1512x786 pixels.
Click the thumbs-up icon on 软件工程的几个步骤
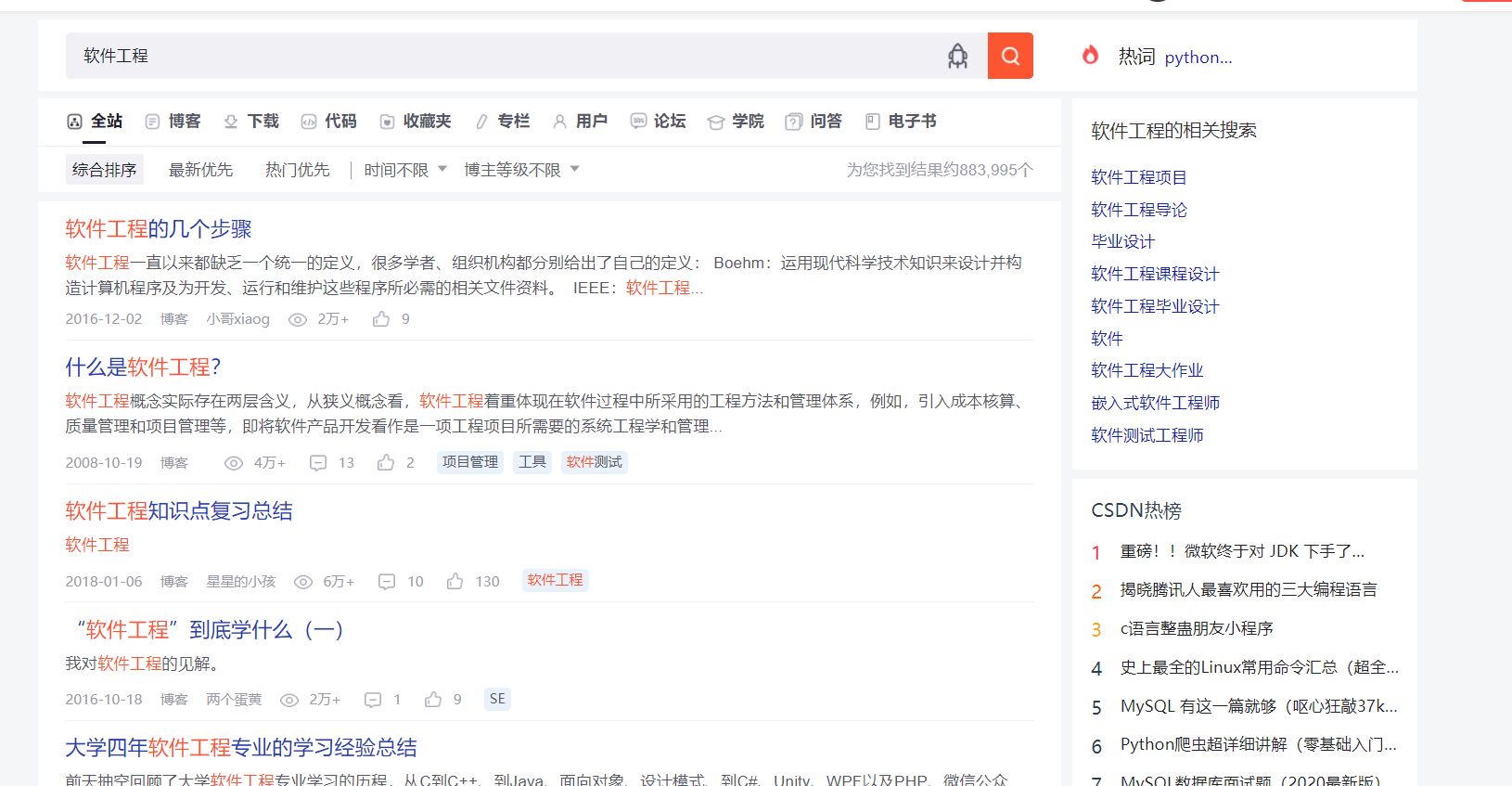380,319
